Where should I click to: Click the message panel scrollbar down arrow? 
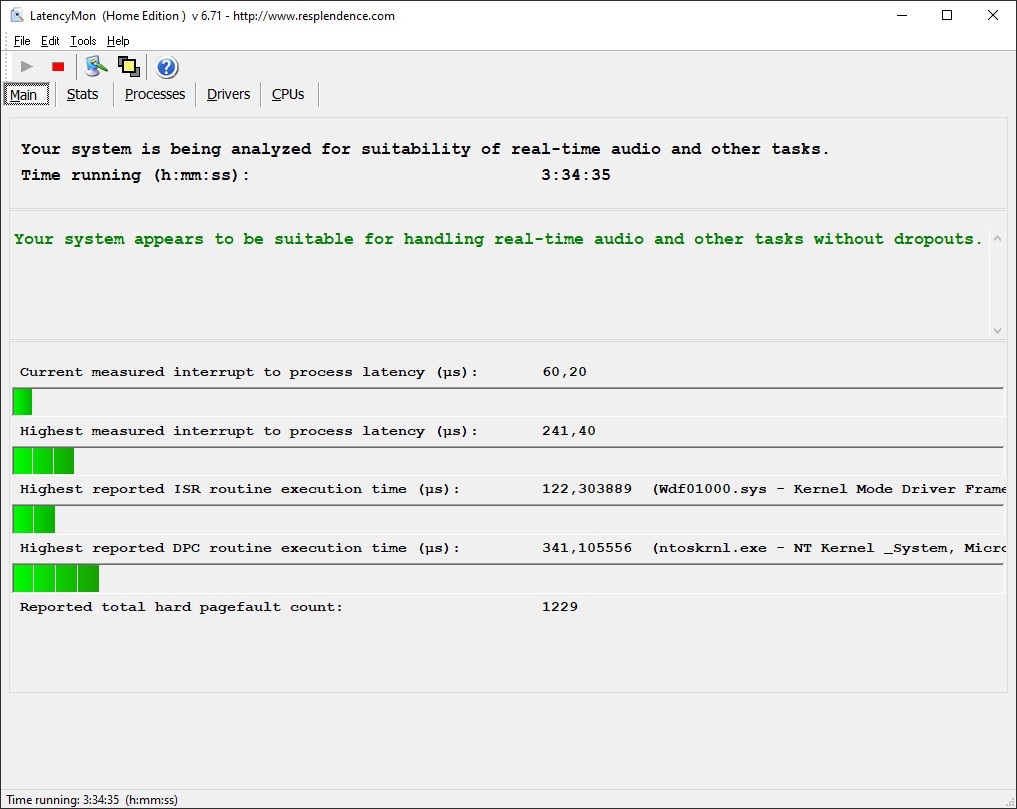[x=996, y=330]
